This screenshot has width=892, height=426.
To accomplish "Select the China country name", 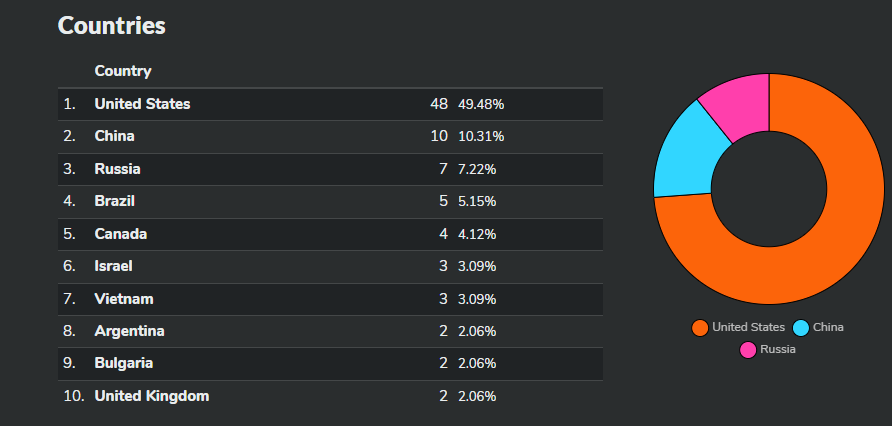I will pyautogui.click(x=114, y=137).
